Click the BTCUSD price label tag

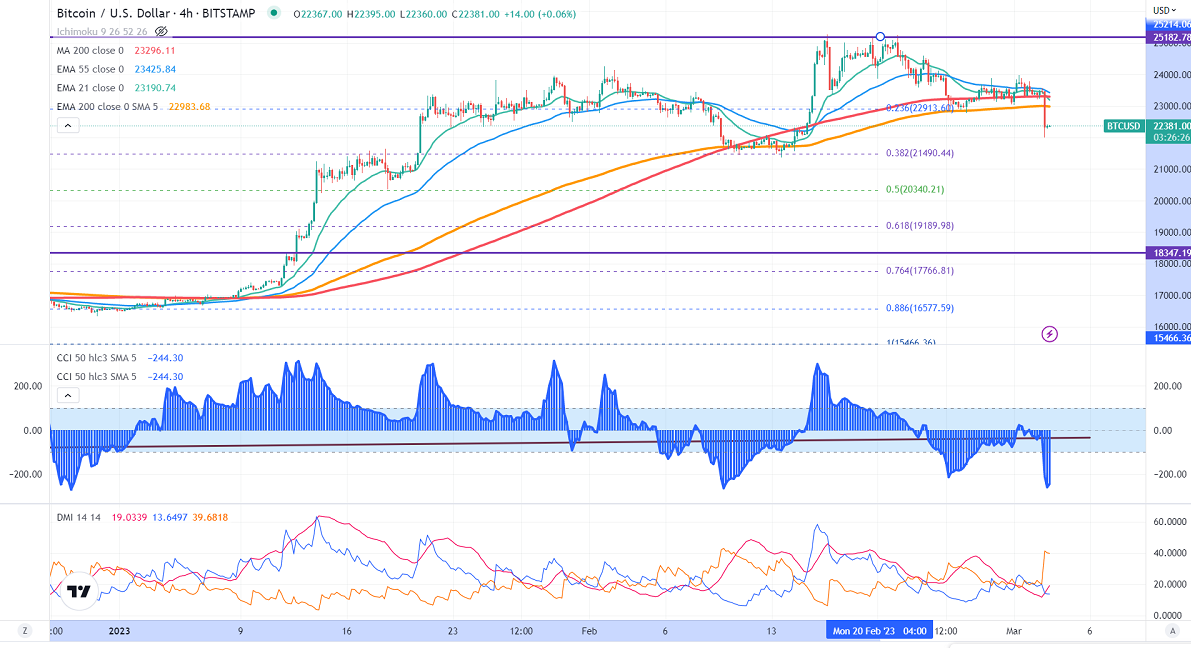(x=1122, y=126)
